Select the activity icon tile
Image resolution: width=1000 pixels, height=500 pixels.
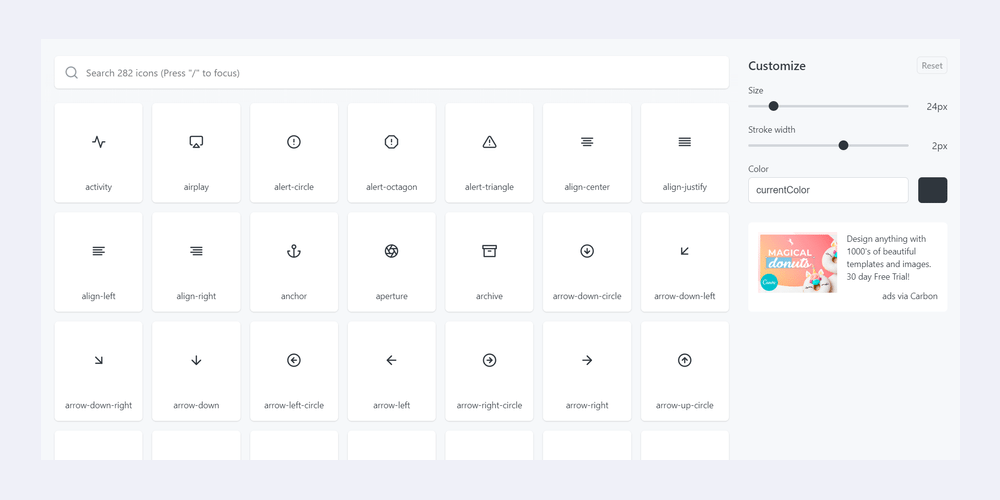click(98, 152)
